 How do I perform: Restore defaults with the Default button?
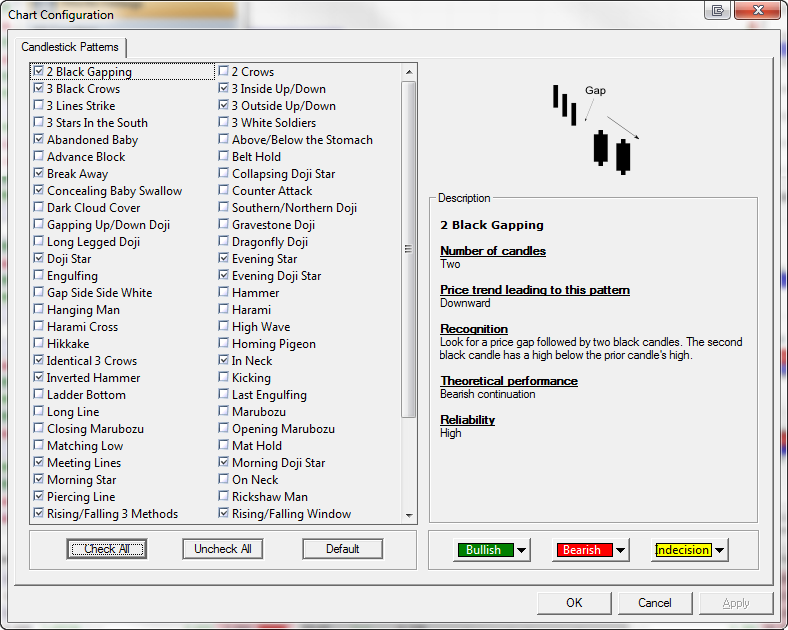pos(342,549)
